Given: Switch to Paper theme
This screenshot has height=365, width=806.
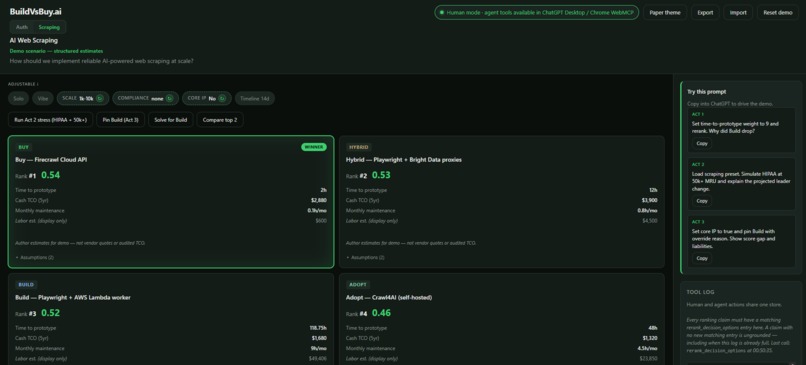Looking at the screenshot, I should tap(665, 12).
